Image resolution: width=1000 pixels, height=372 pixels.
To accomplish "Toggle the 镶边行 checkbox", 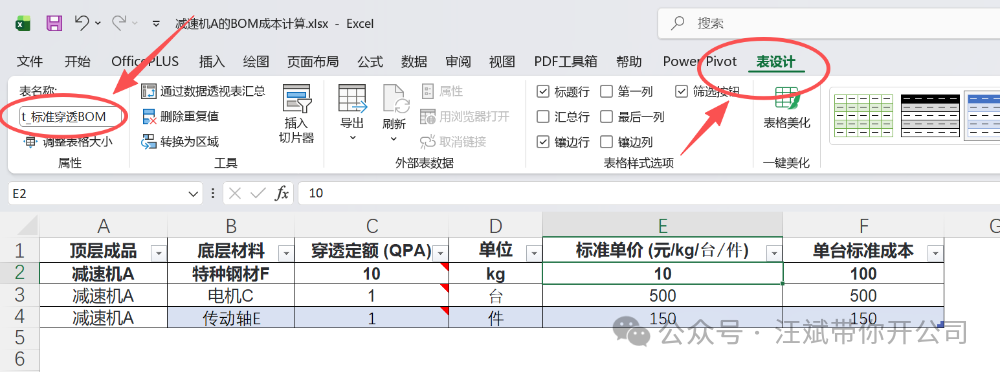I will pos(543,142).
